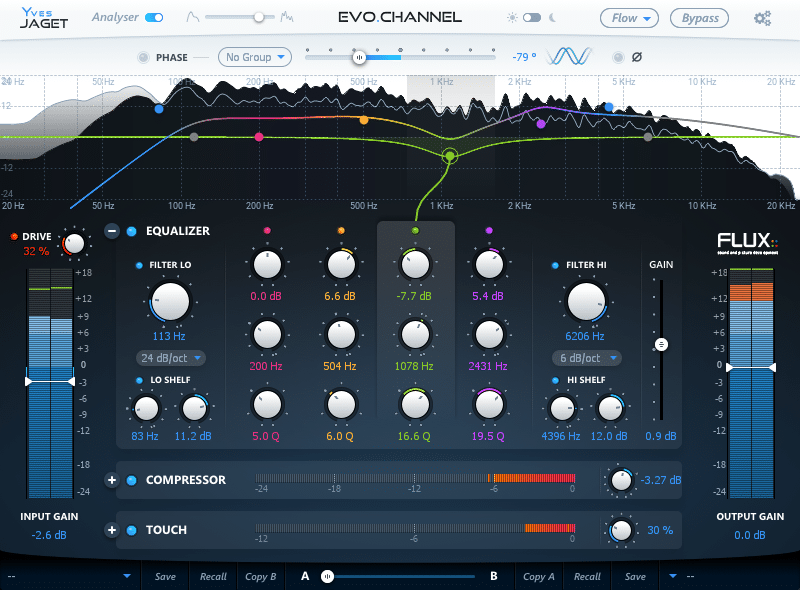Open the Flow menu
The width and height of the screenshot is (800, 590).
(629, 17)
